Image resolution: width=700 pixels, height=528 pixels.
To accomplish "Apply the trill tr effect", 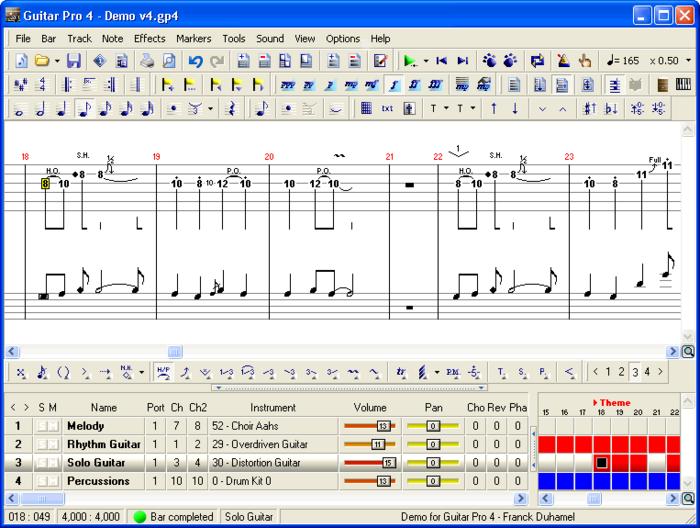I will tap(401, 371).
